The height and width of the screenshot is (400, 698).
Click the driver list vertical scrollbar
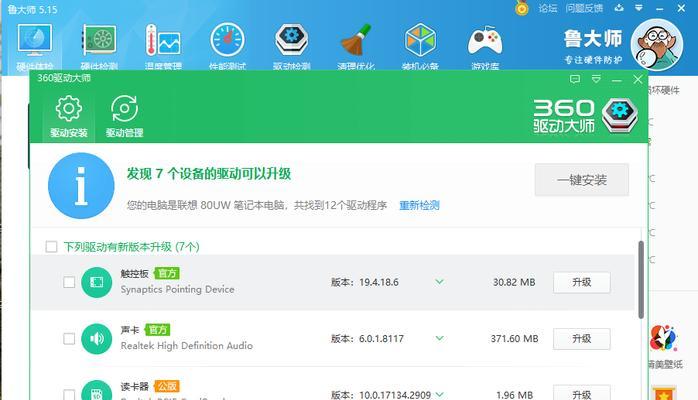pos(641,279)
